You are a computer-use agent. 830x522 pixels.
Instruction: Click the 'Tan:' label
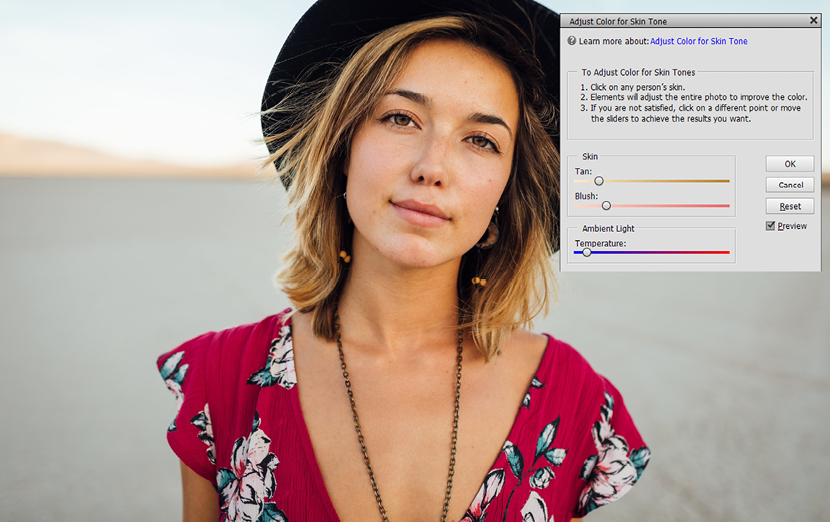[583, 172]
